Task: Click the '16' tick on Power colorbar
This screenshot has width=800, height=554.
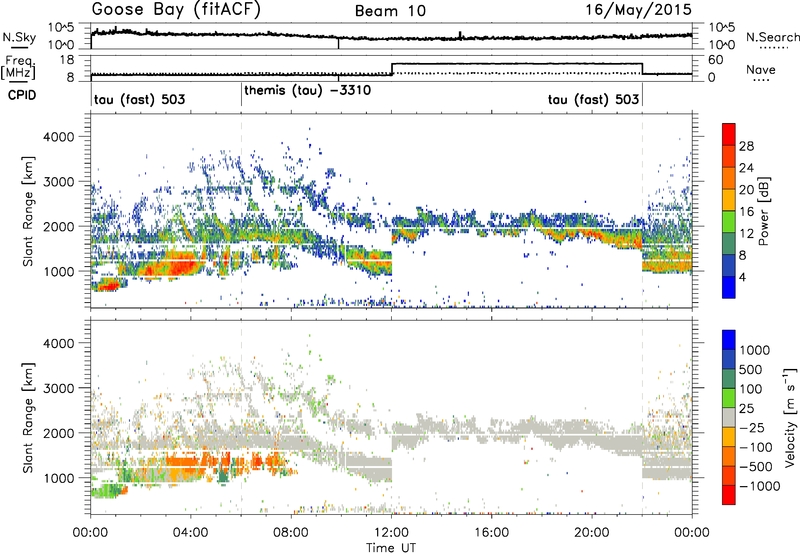Action: [746, 212]
